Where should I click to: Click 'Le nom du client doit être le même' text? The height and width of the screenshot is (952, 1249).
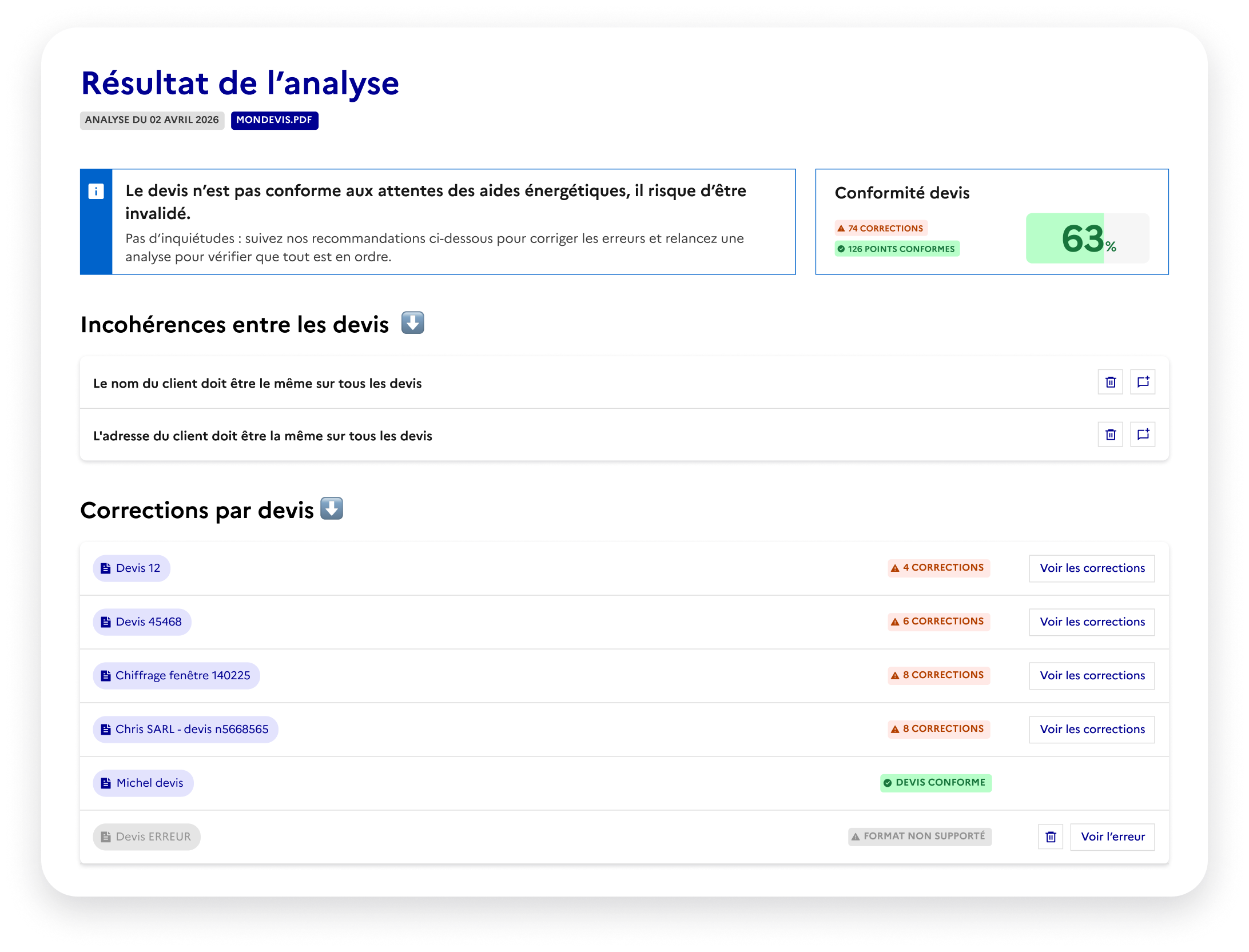click(257, 383)
